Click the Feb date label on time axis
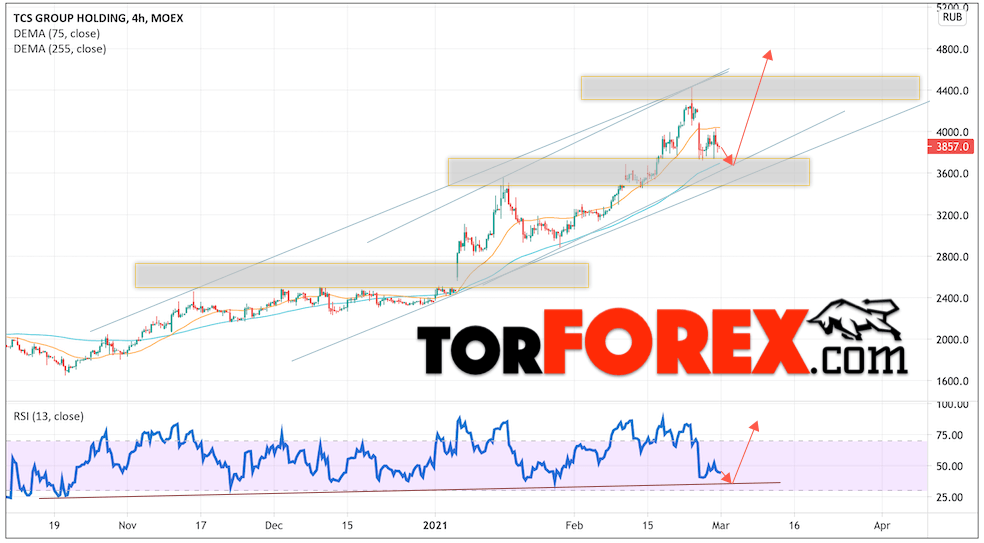The height and width of the screenshot is (543, 984). pos(573,525)
